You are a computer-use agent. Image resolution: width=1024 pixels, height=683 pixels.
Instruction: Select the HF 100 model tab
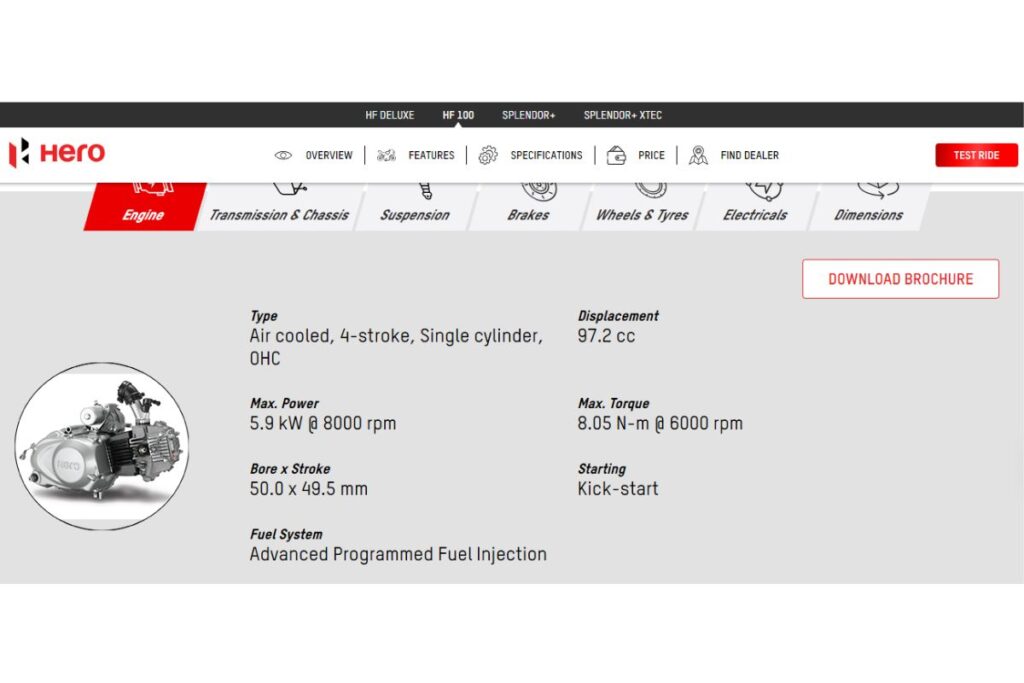[x=458, y=115]
